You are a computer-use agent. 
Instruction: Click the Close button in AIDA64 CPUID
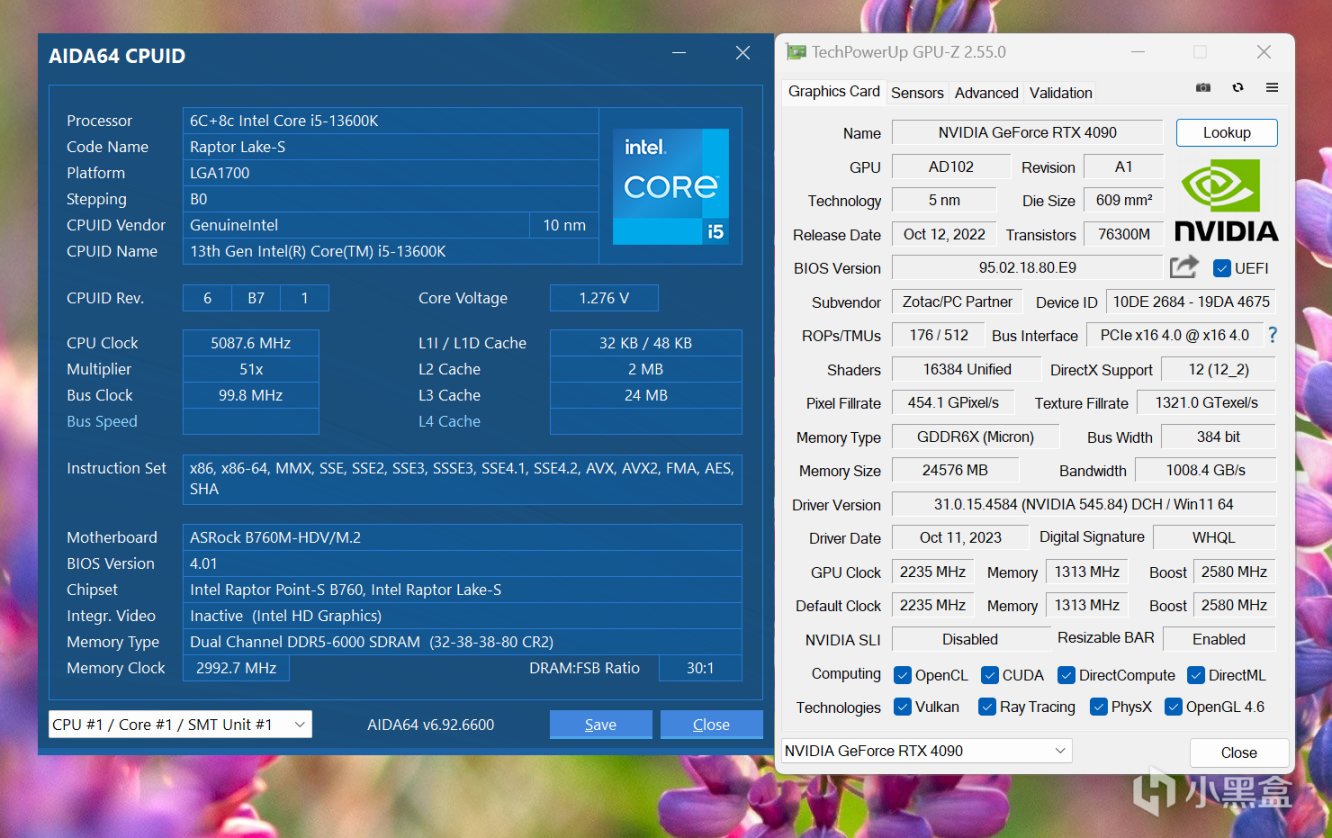pyautogui.click(x=711, y=725)
